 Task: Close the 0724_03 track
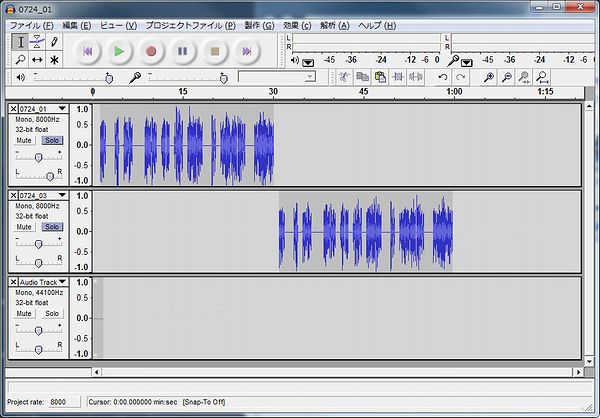(13, 195)
